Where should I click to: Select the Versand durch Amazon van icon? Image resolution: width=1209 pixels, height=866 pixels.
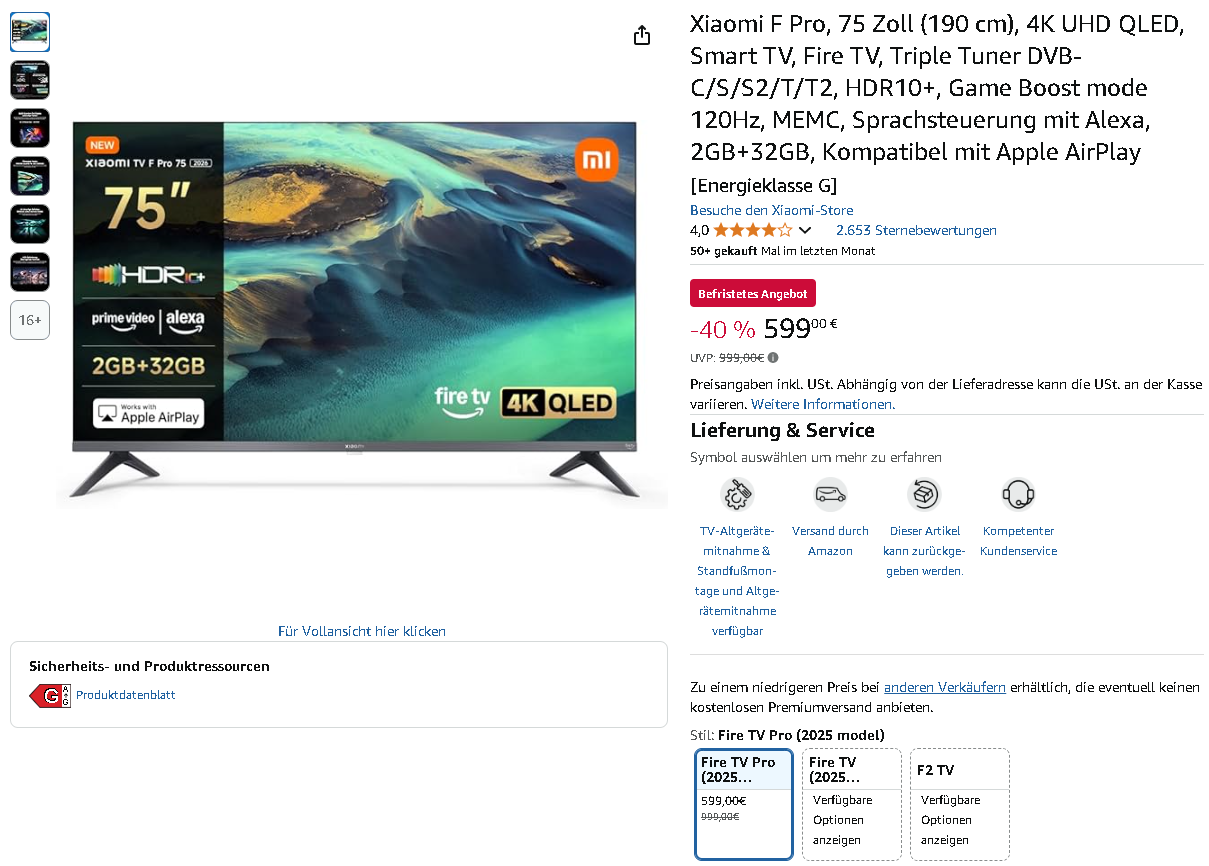(x=830, y=494)
